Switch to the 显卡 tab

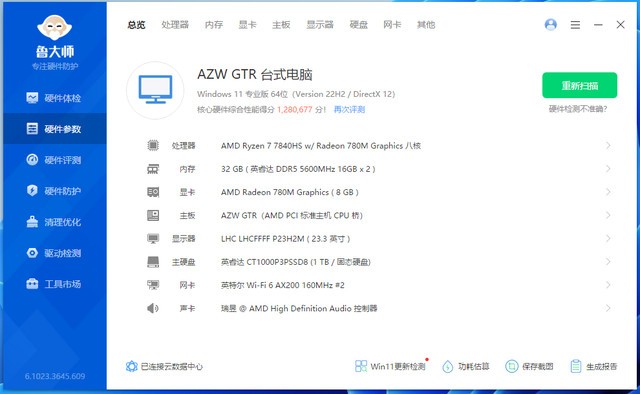[247, 25]
